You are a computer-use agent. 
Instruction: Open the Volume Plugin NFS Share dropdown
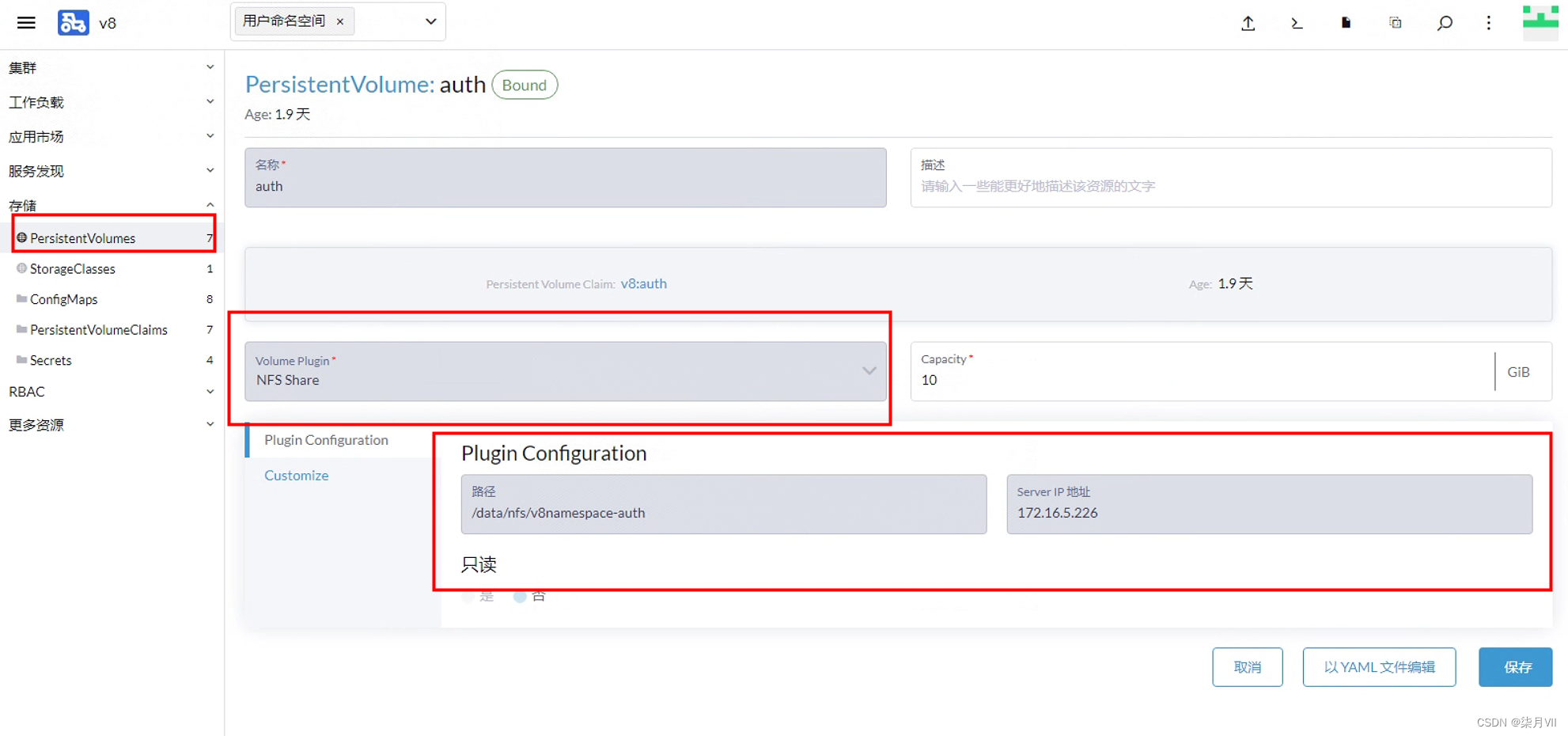(565, 371)
